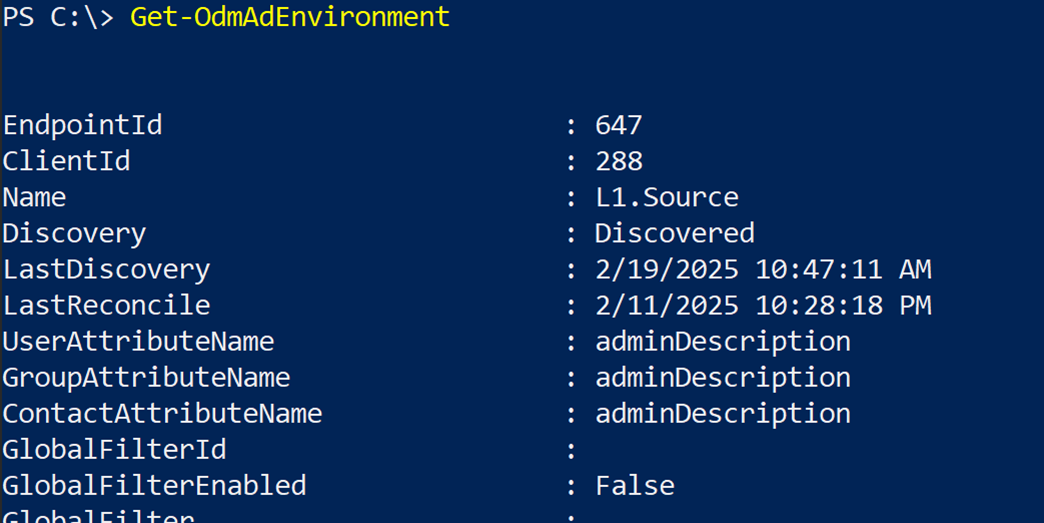Select adminDescription value for ContactAttributeName

click(722, 413)
